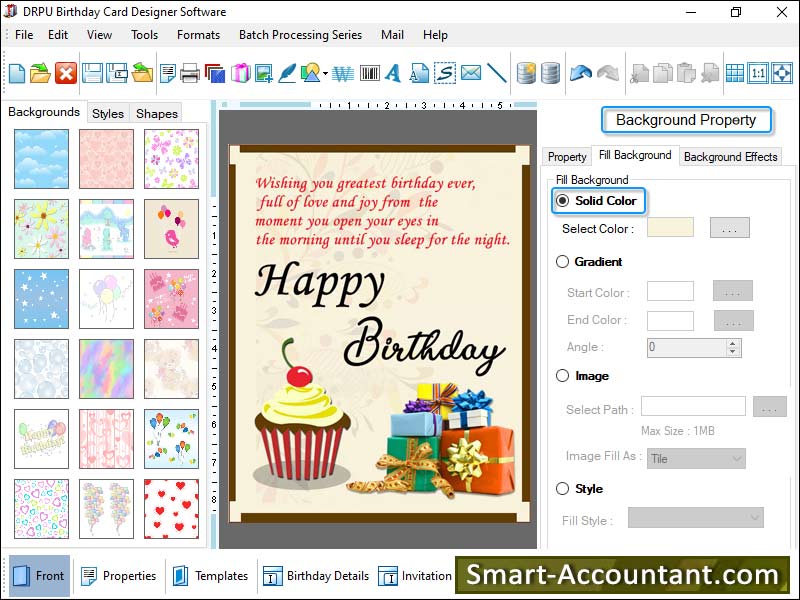Select the Image fill radio button
Viewport: 800px width, 600px height.
[562, 376]
